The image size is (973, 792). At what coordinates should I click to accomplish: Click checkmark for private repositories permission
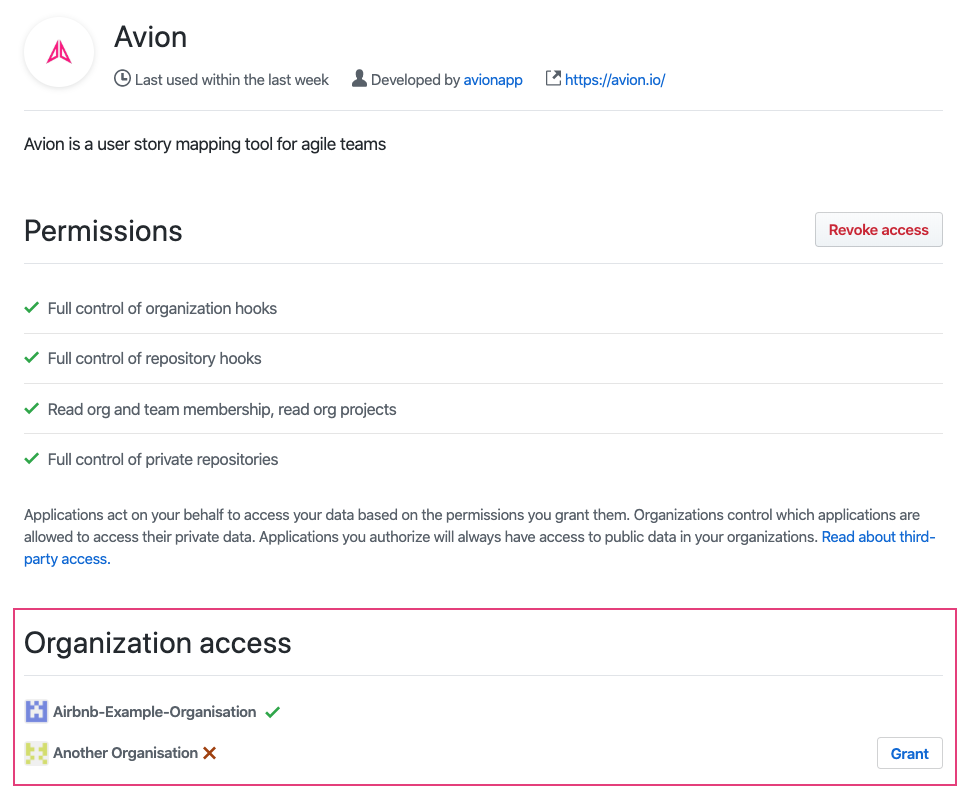[x=32, y=459]
